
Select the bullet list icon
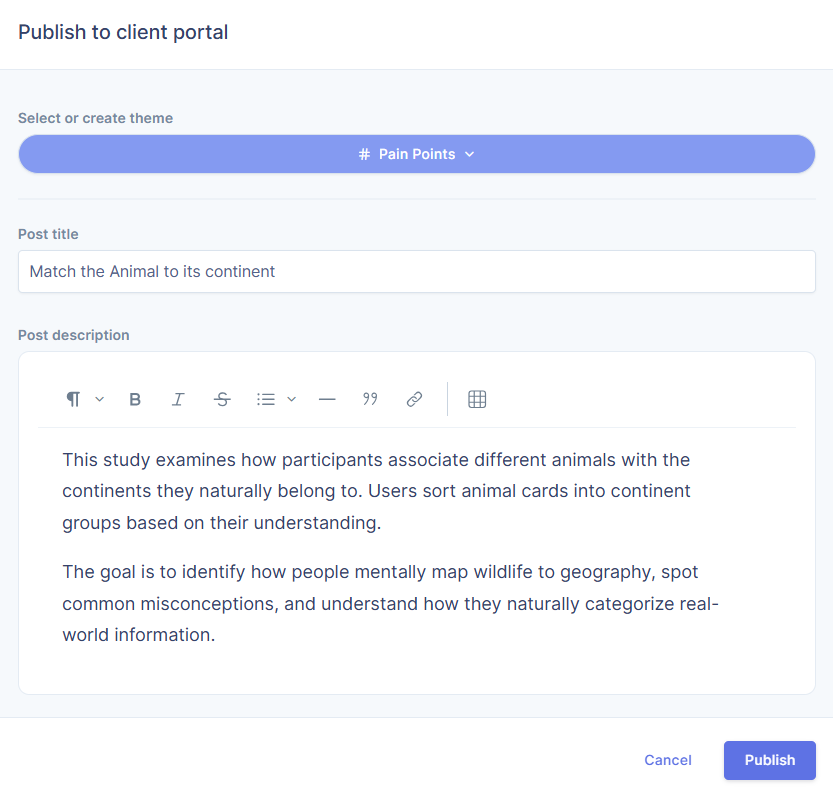click(266, 398)
